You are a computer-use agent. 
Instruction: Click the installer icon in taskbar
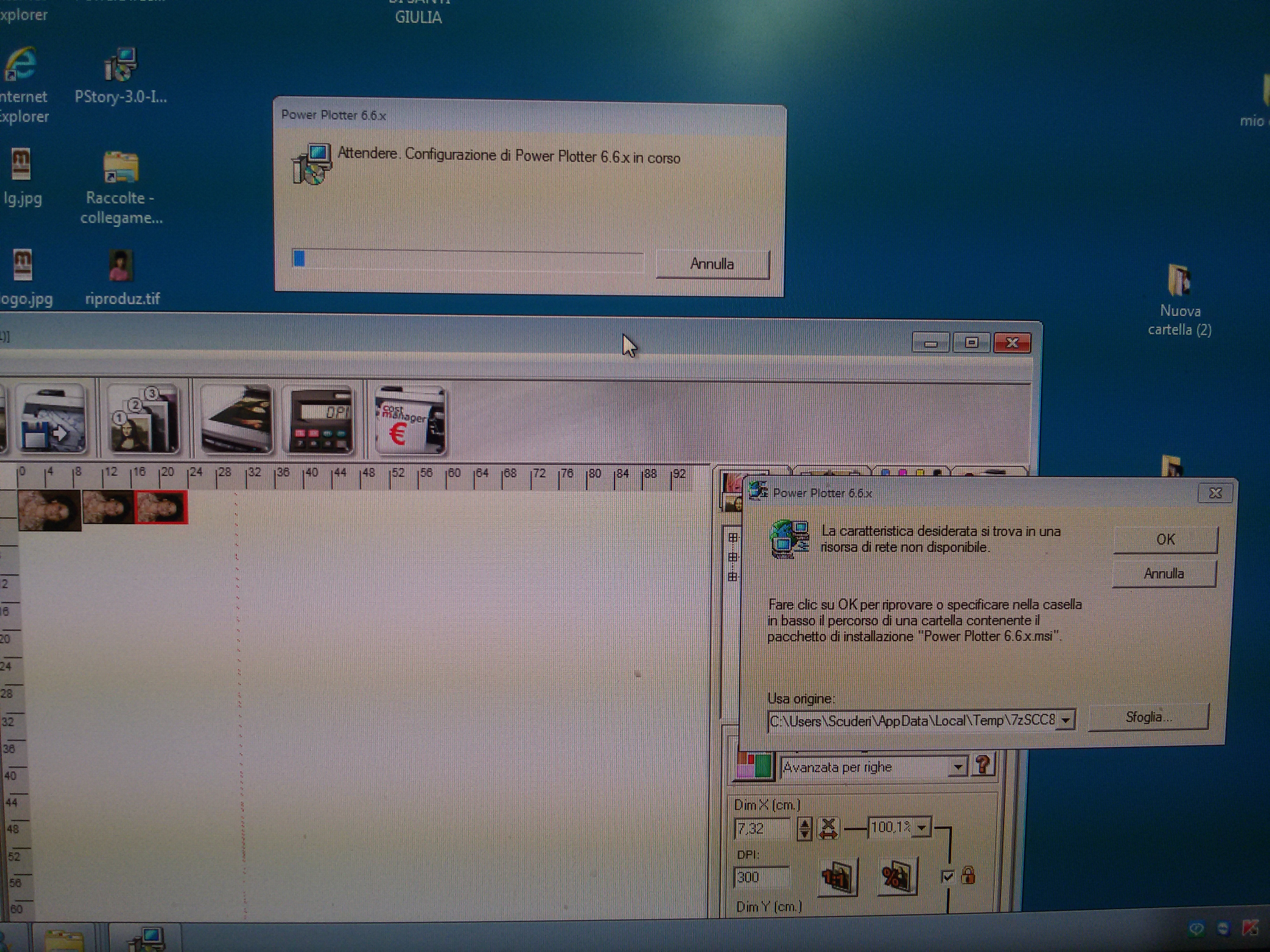click(x=146, y=938)
